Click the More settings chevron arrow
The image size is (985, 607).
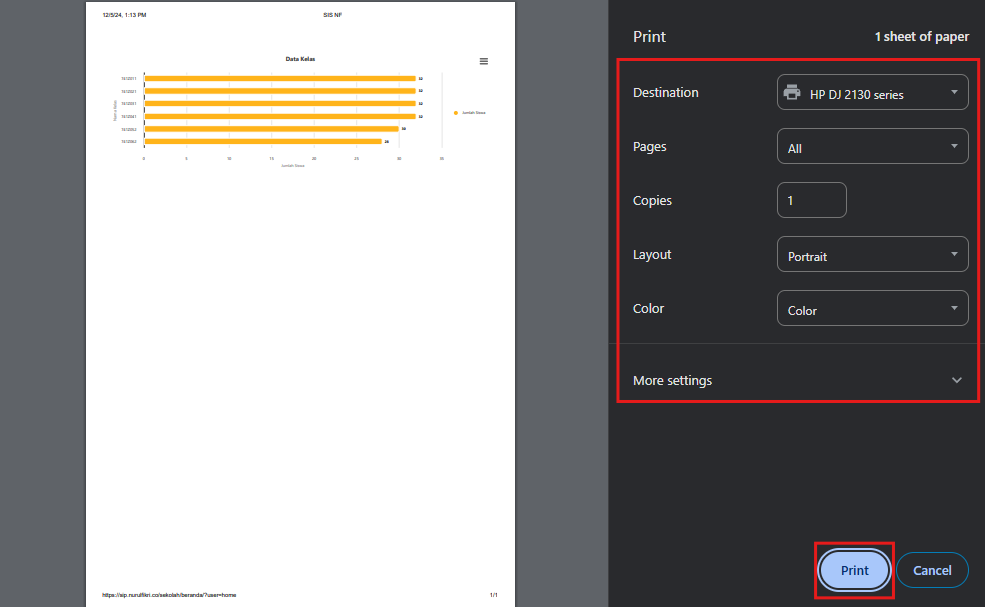point(957,380)
